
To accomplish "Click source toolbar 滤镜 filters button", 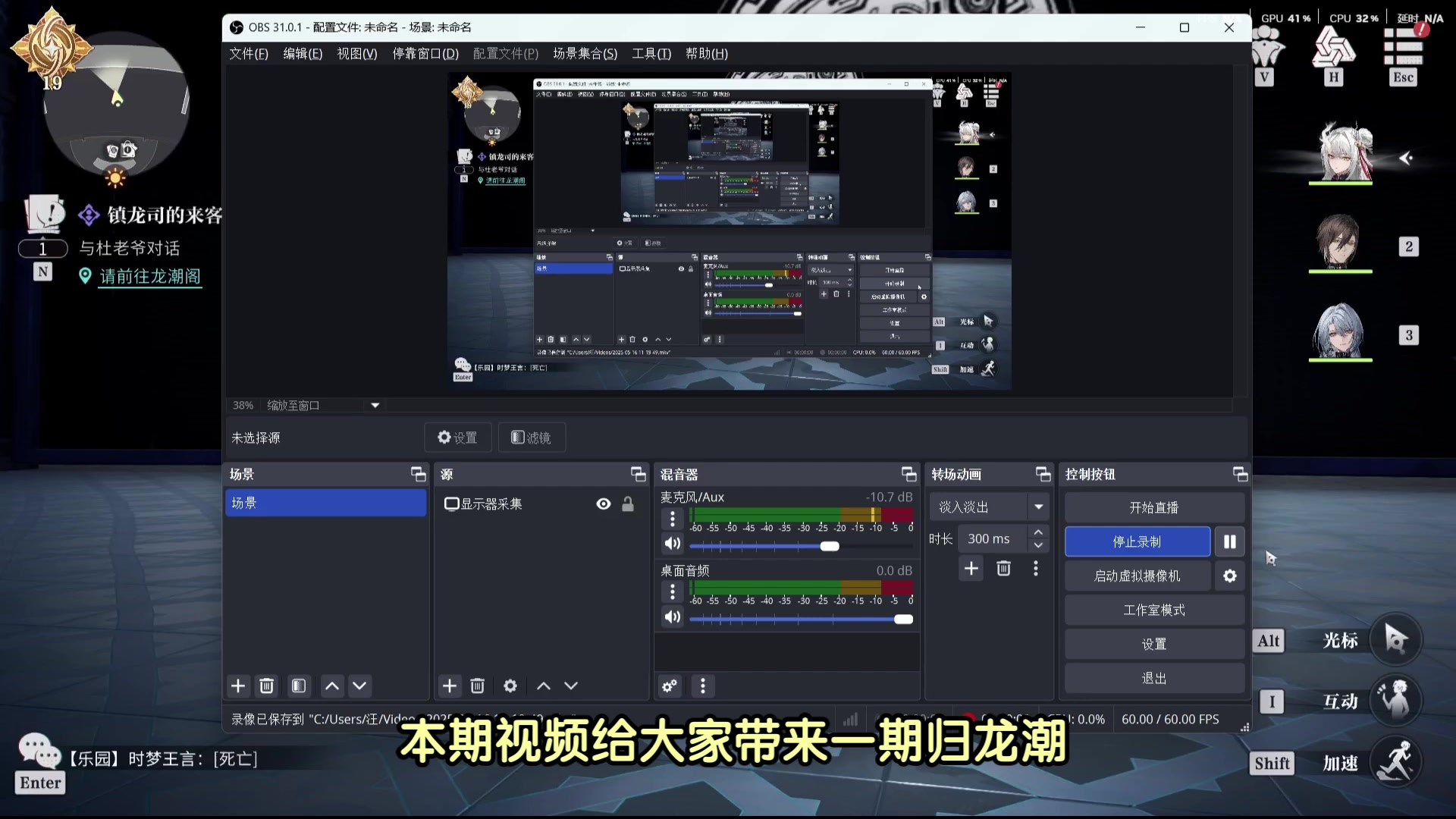I will [x=531, y=438].
